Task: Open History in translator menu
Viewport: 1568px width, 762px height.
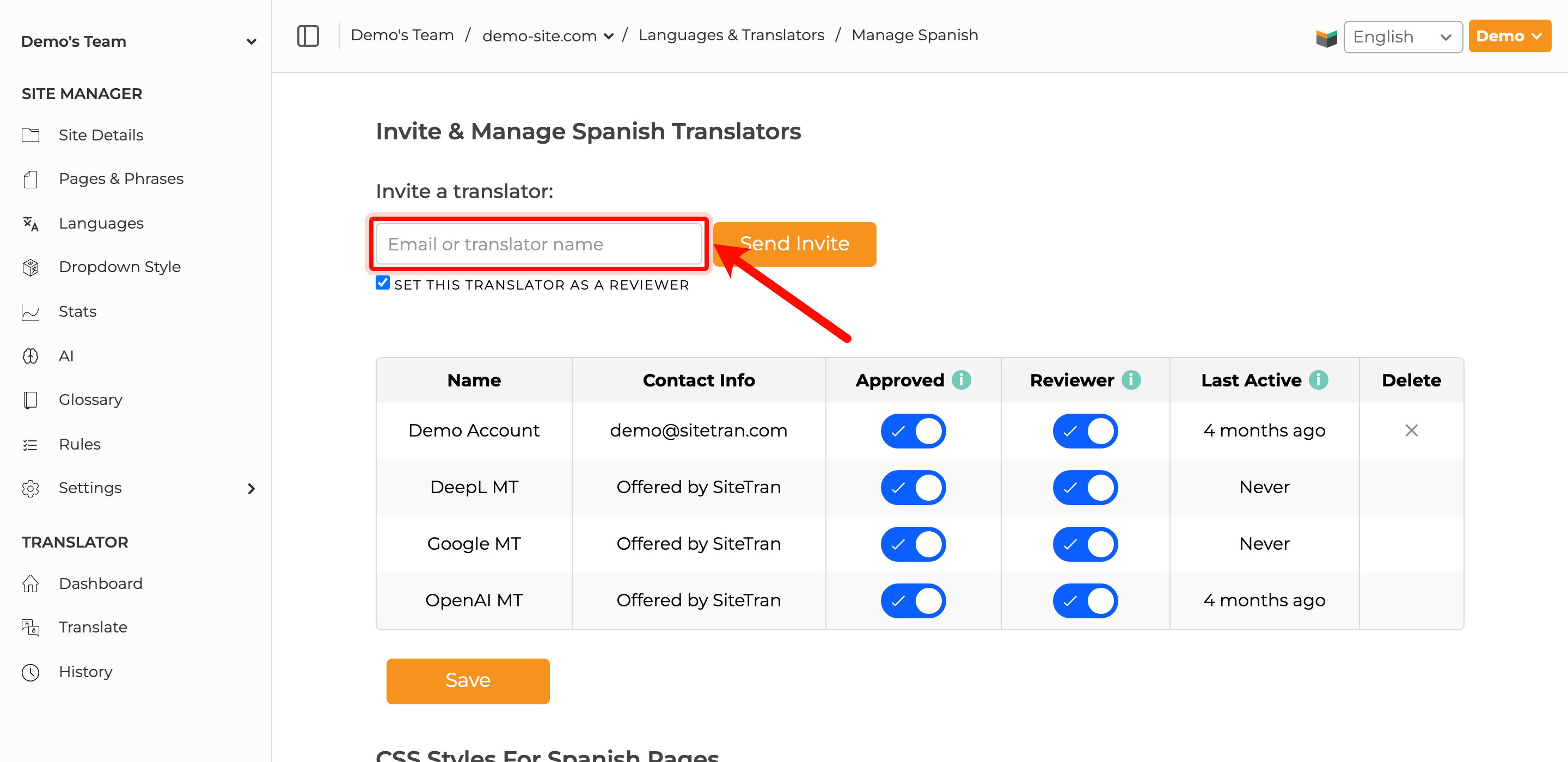Action: click(86, 672)
